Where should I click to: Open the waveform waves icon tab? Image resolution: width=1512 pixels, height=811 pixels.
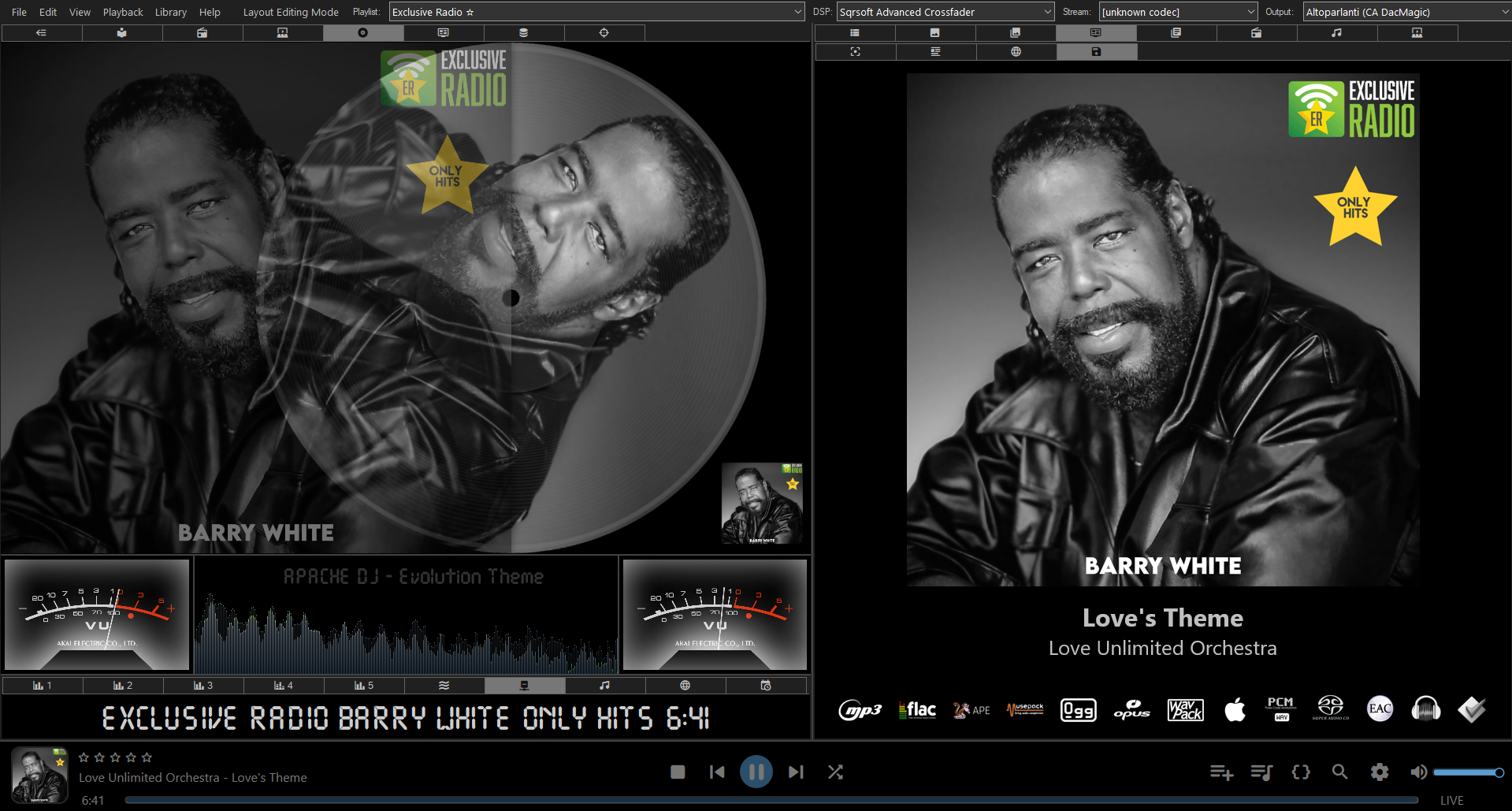click(444, 686)
